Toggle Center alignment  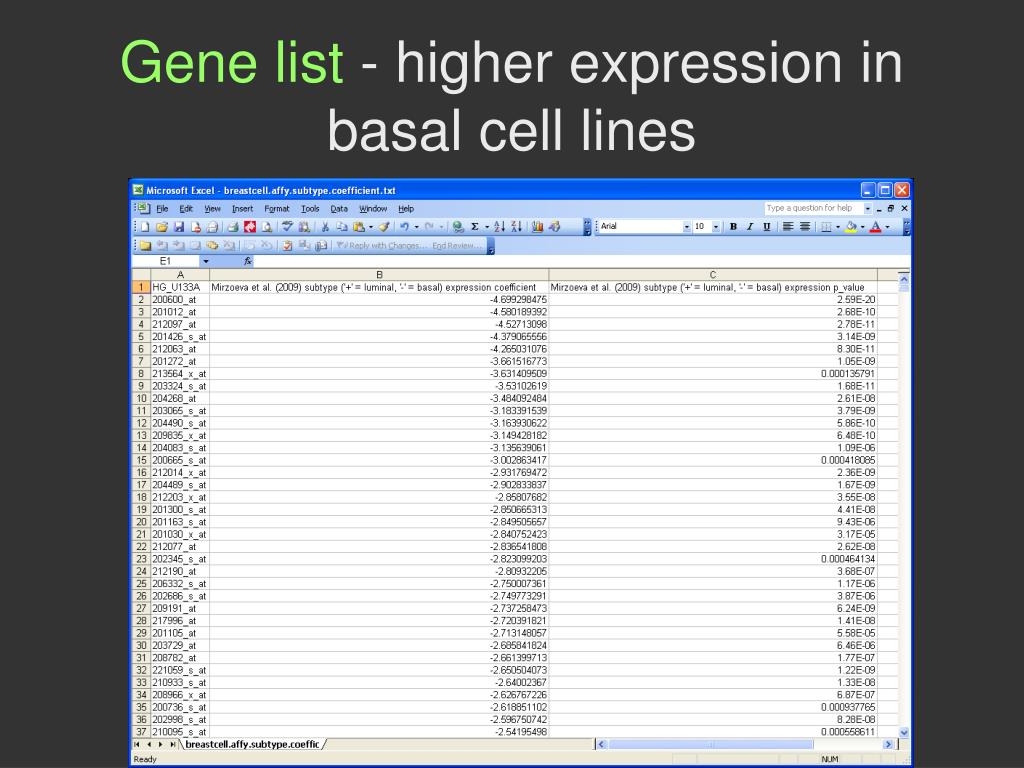805,227
